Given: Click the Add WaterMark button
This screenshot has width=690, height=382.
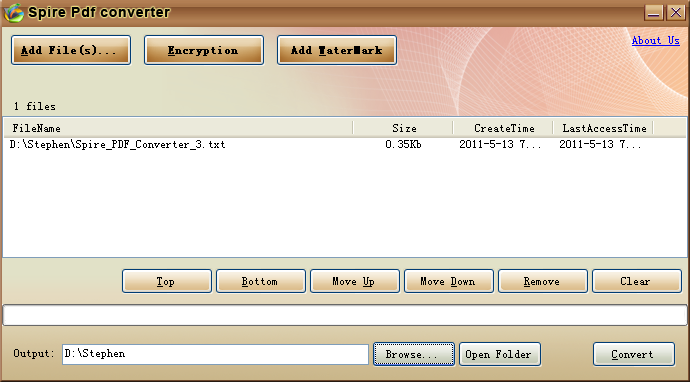Looking at the screenshot, I should [337, 50].
